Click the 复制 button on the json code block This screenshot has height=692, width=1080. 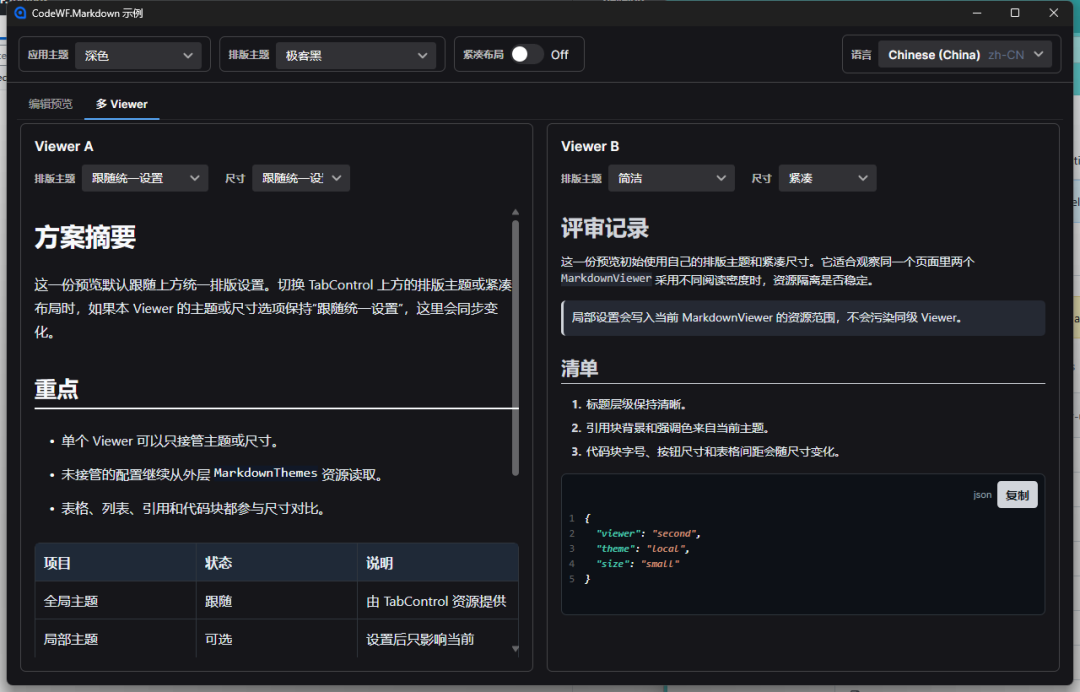click(x=1017, y=495)
